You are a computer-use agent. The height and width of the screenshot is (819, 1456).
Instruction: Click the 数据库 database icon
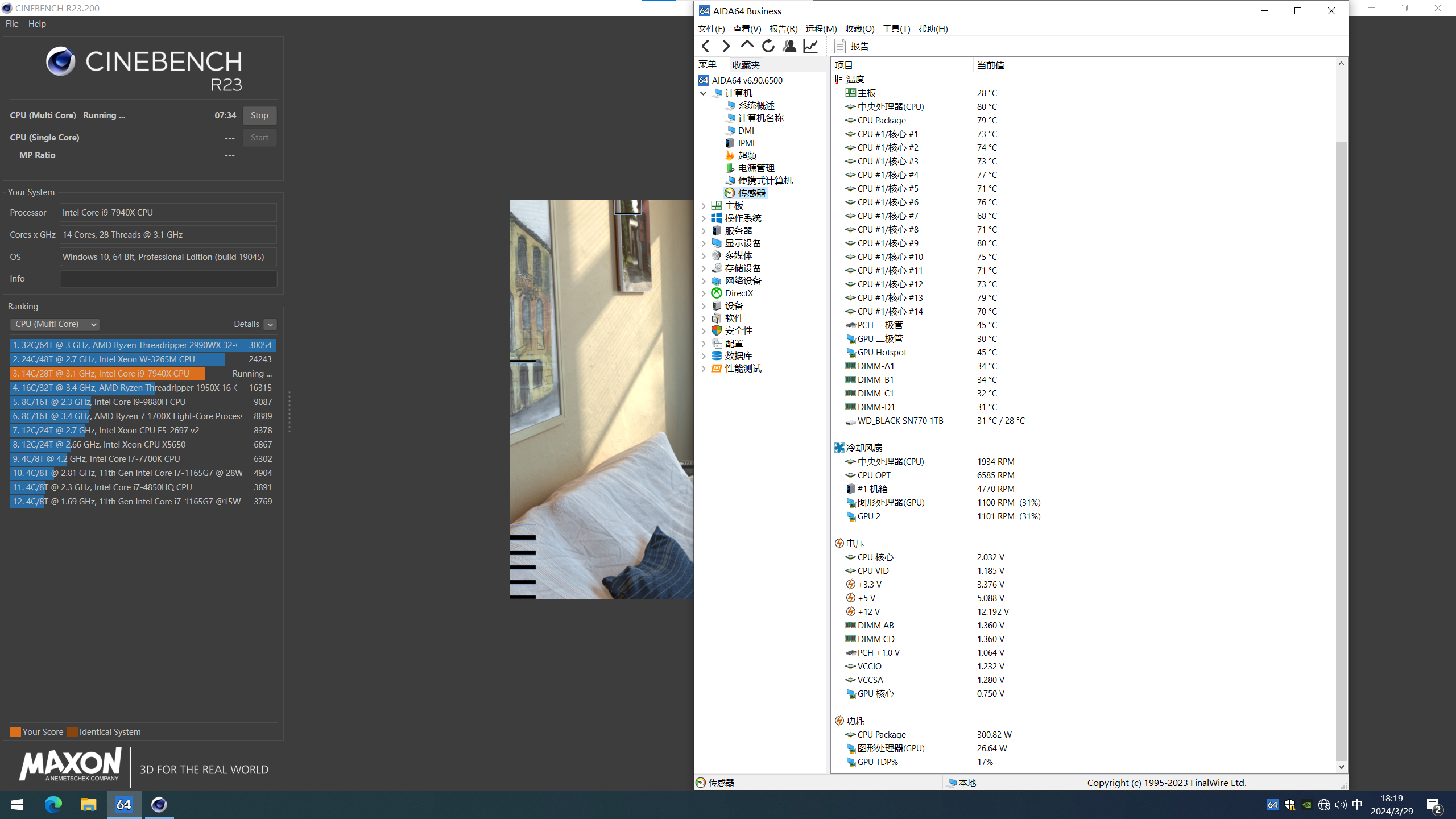coord(717,355)
